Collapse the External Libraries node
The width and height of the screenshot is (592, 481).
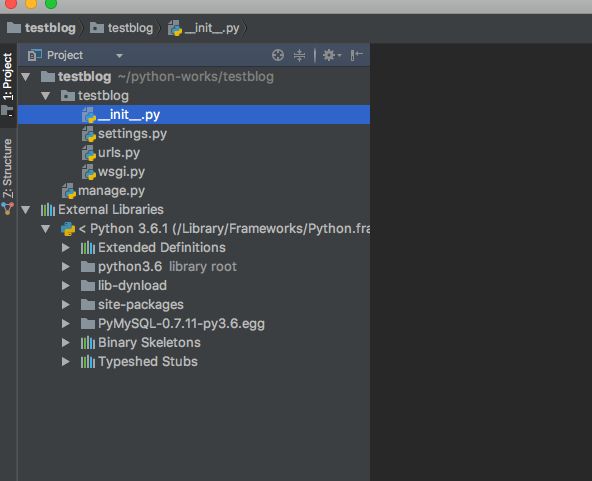point(26,210)
